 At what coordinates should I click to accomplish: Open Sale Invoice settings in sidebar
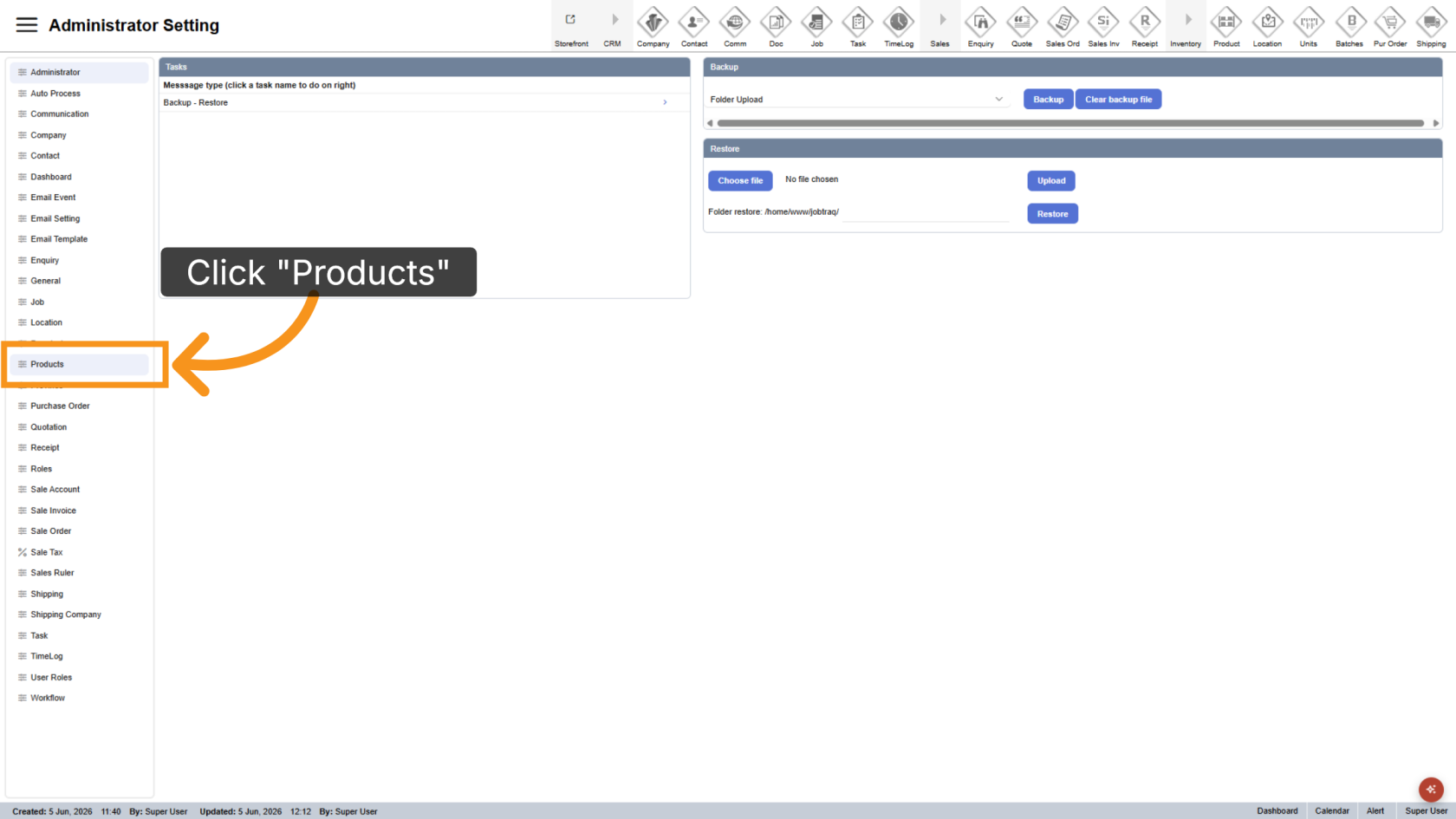click(x=79, y=510)
